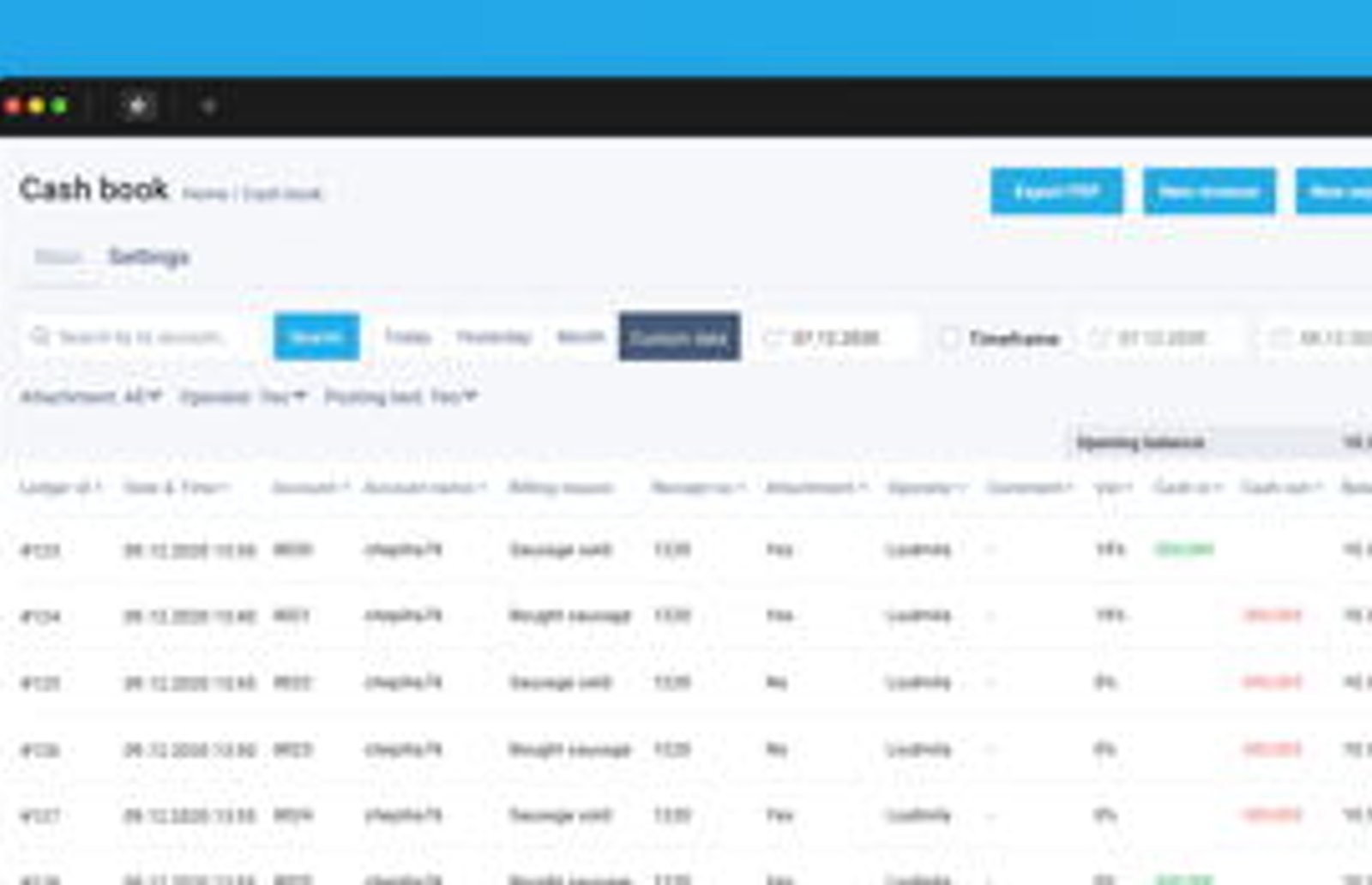The height and width of the screenshot is (885, 1372).
Task: Click calendar icon of first timeframe date
Action: 1098,338
